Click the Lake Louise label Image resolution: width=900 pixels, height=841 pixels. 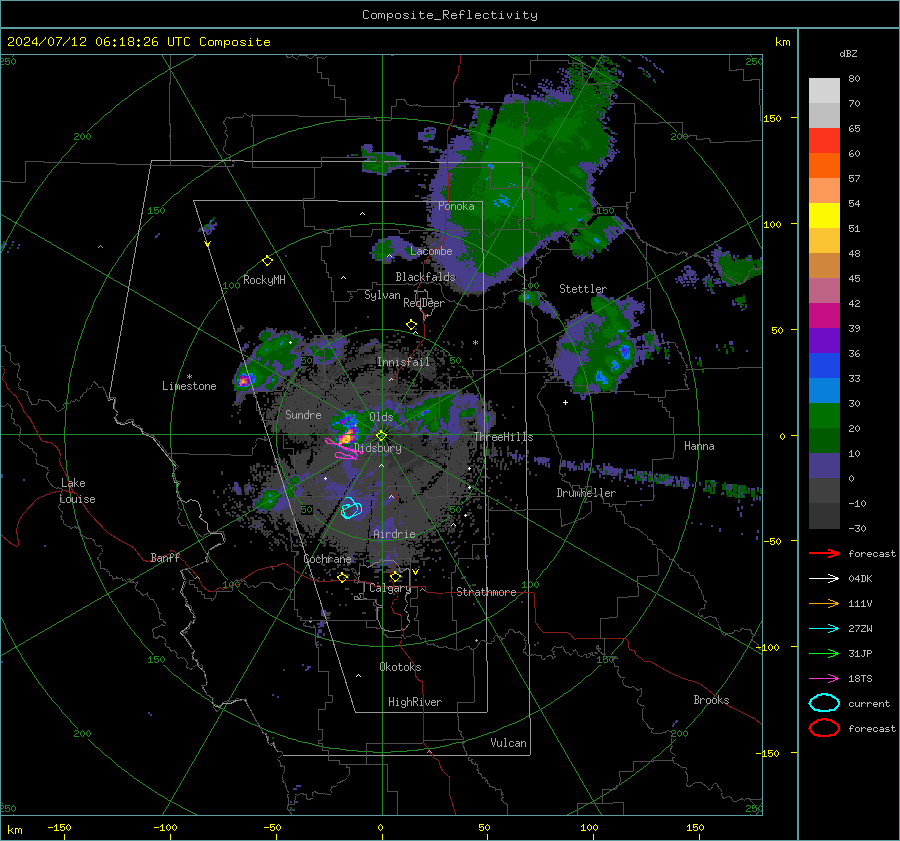pyautogui.click(x=77, y=491)
